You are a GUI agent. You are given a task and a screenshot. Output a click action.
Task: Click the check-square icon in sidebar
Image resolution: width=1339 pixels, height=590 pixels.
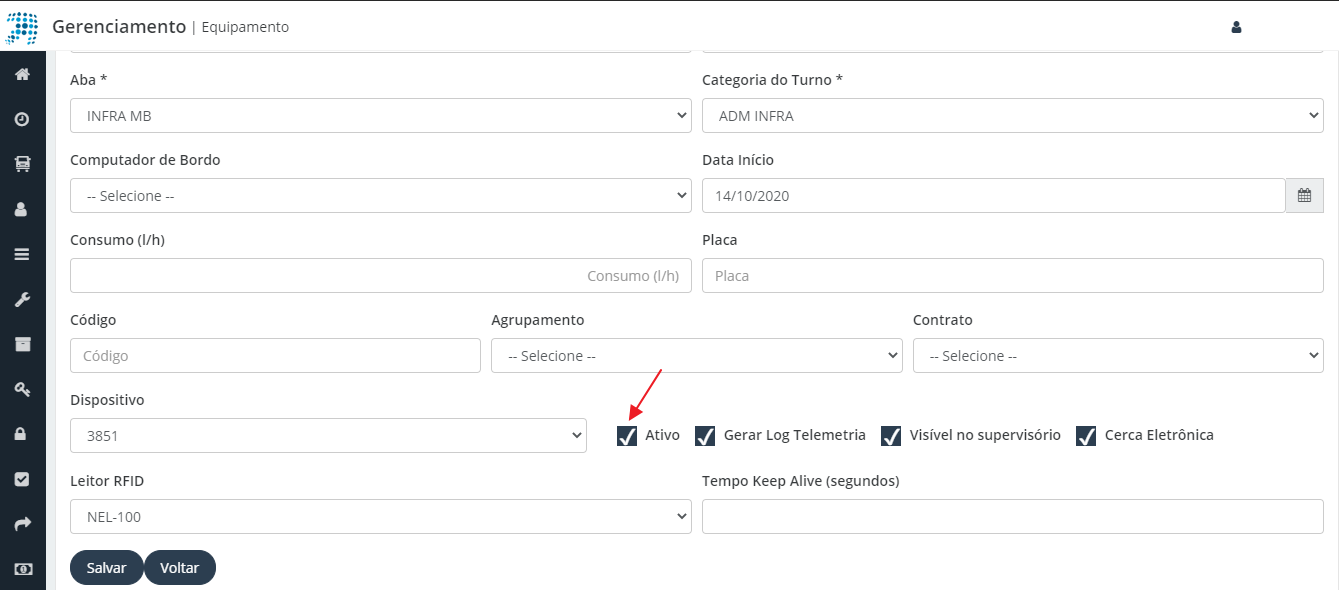click(x=22, y=479)
